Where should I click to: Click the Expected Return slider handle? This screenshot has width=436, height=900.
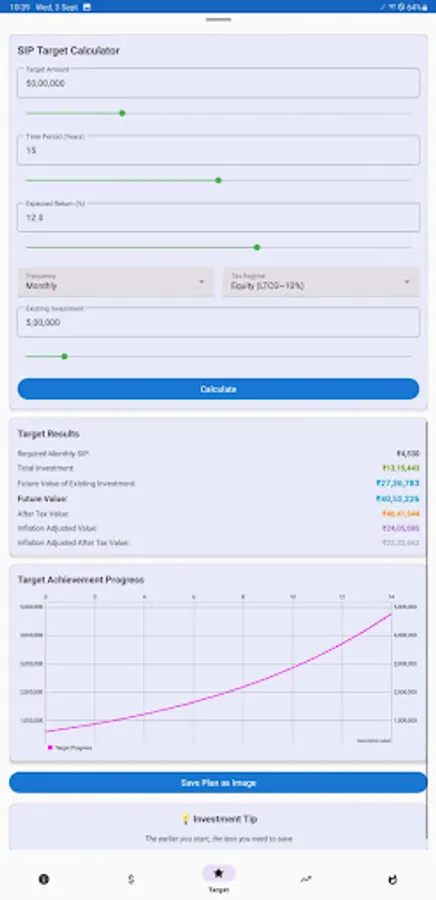pyautogui.click(x=257, y=247)
